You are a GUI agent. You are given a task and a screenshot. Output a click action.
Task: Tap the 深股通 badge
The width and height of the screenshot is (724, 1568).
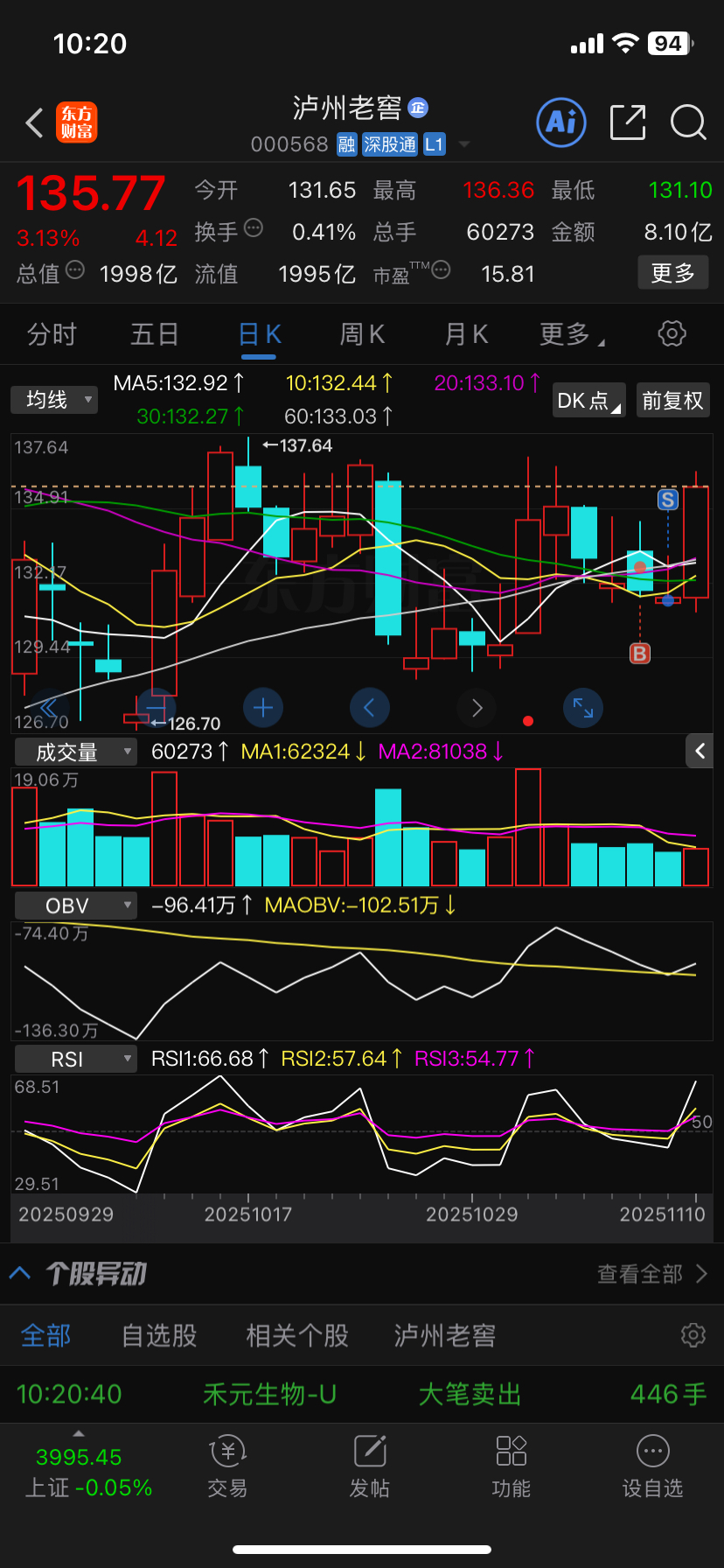tap(390, 144)
